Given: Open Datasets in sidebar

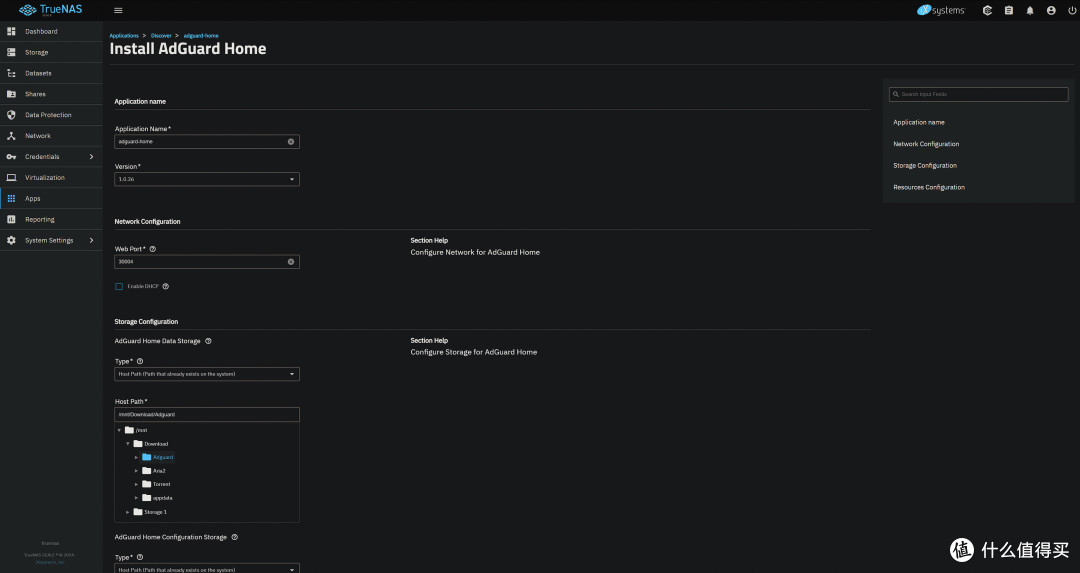Looking at the screenshot, I should [52, 73].
